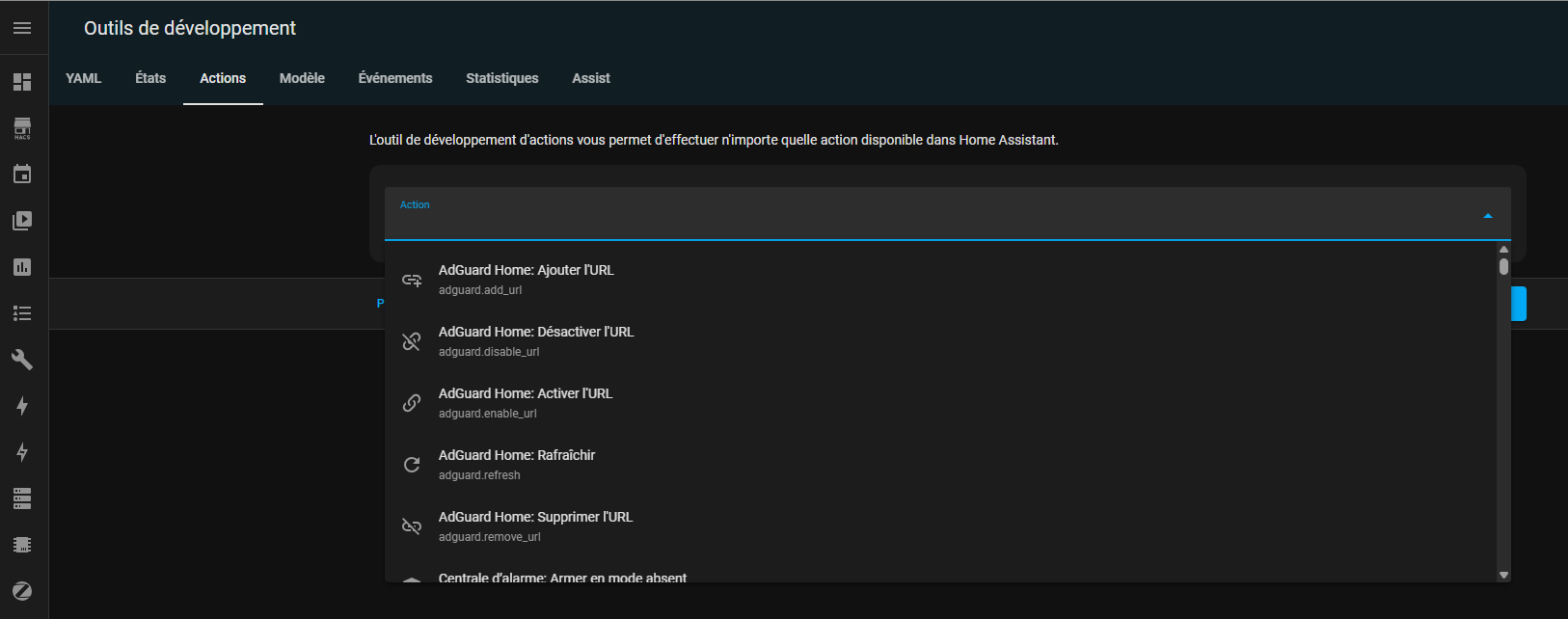Image resolution: width=1568 pixels, height=619 pixels.
Task: Pick AdGuard Home: Activer l'URL
Action: coord(940,403)
